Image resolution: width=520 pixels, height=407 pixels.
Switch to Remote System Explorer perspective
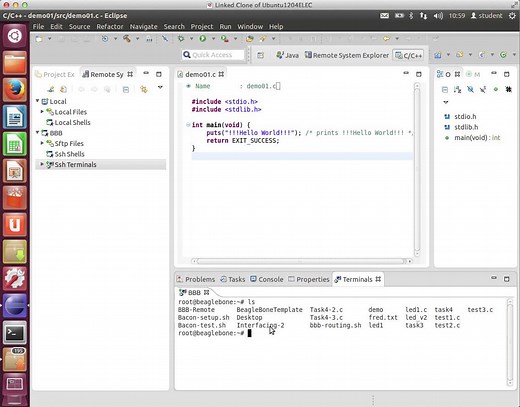point(347,55)
